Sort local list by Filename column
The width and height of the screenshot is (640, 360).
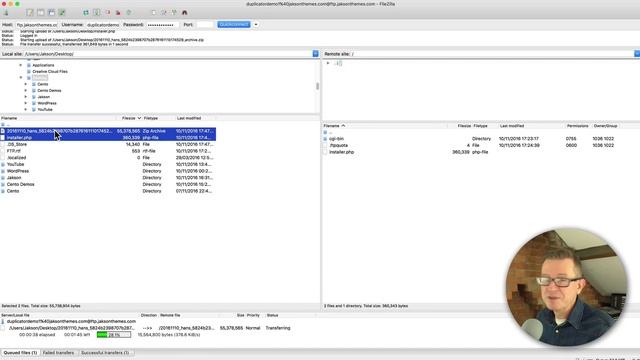coord(57,118)
